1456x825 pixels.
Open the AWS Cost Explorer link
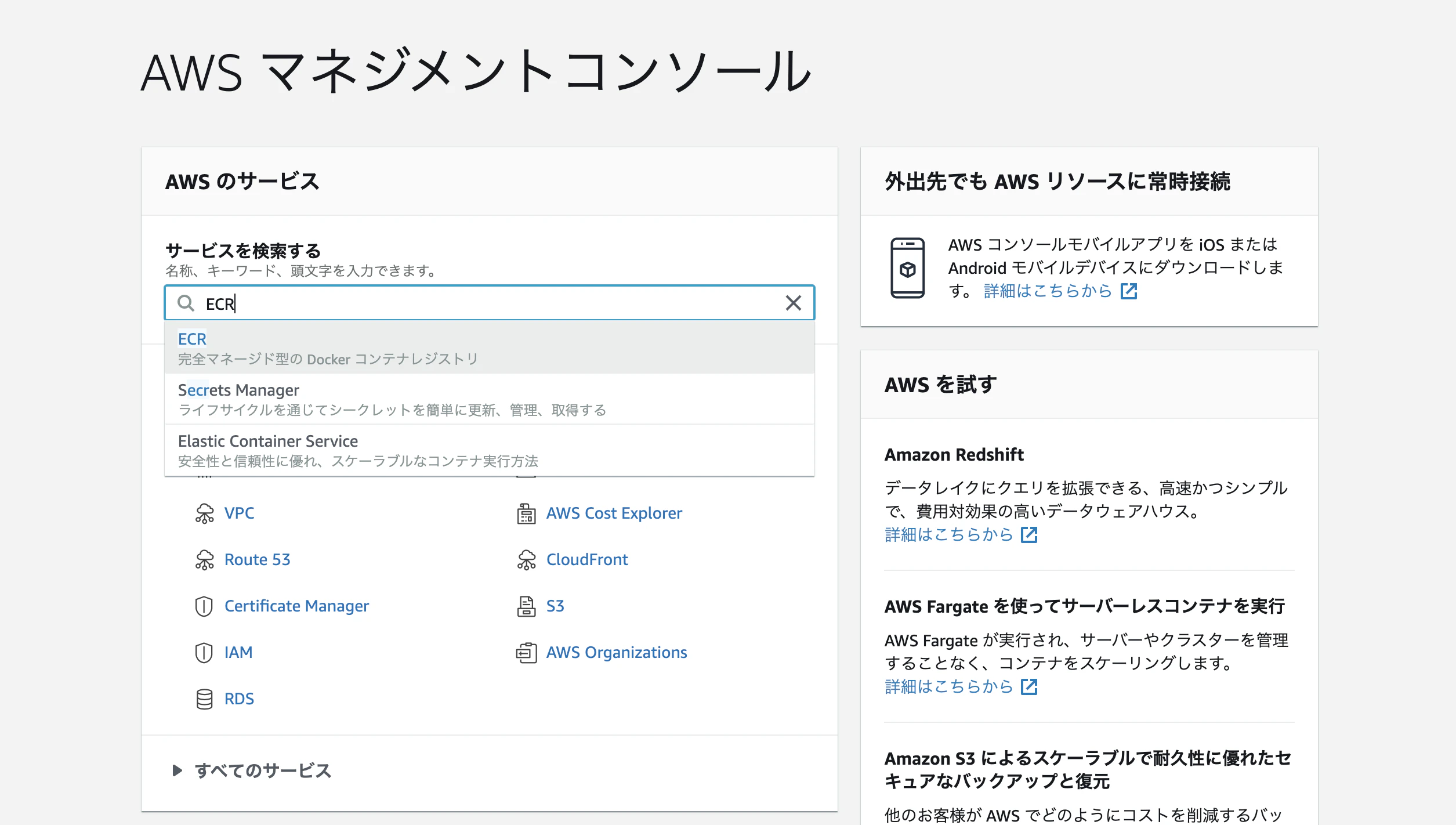click(614, 513)
